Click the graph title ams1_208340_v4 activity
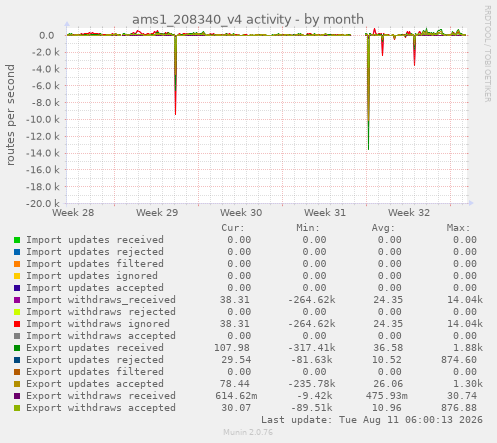The width and height of the screenshot is (497, 443). [x=248, y=19]
